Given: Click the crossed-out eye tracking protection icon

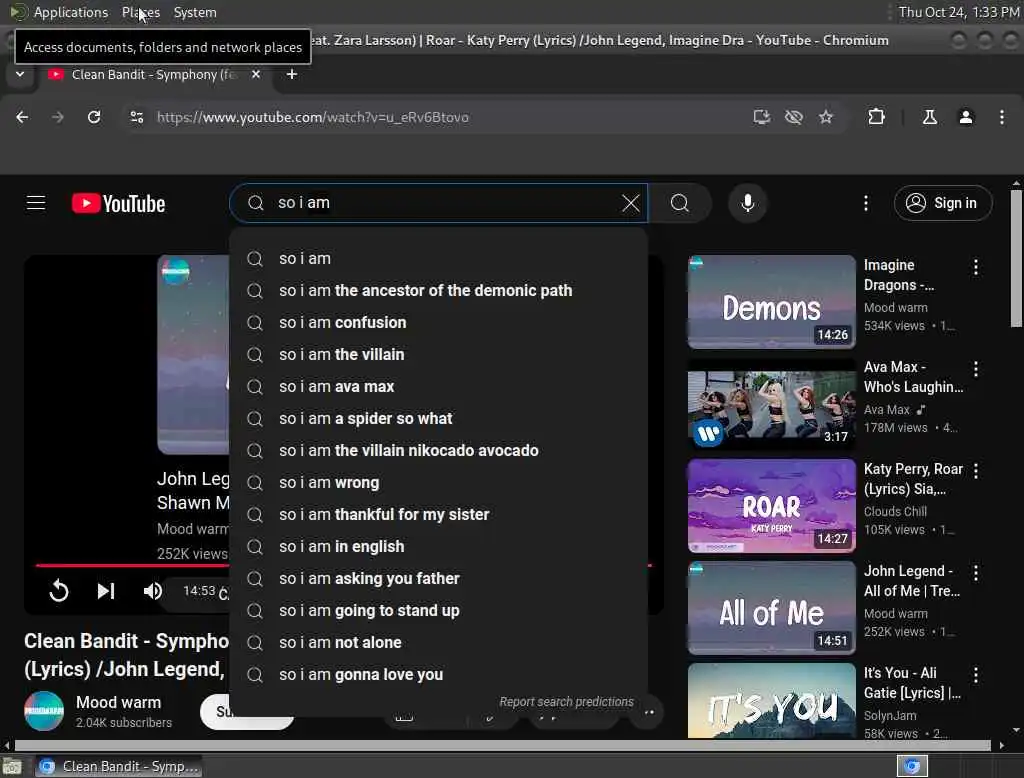Looking at the screenshot, I should [793, 117].
